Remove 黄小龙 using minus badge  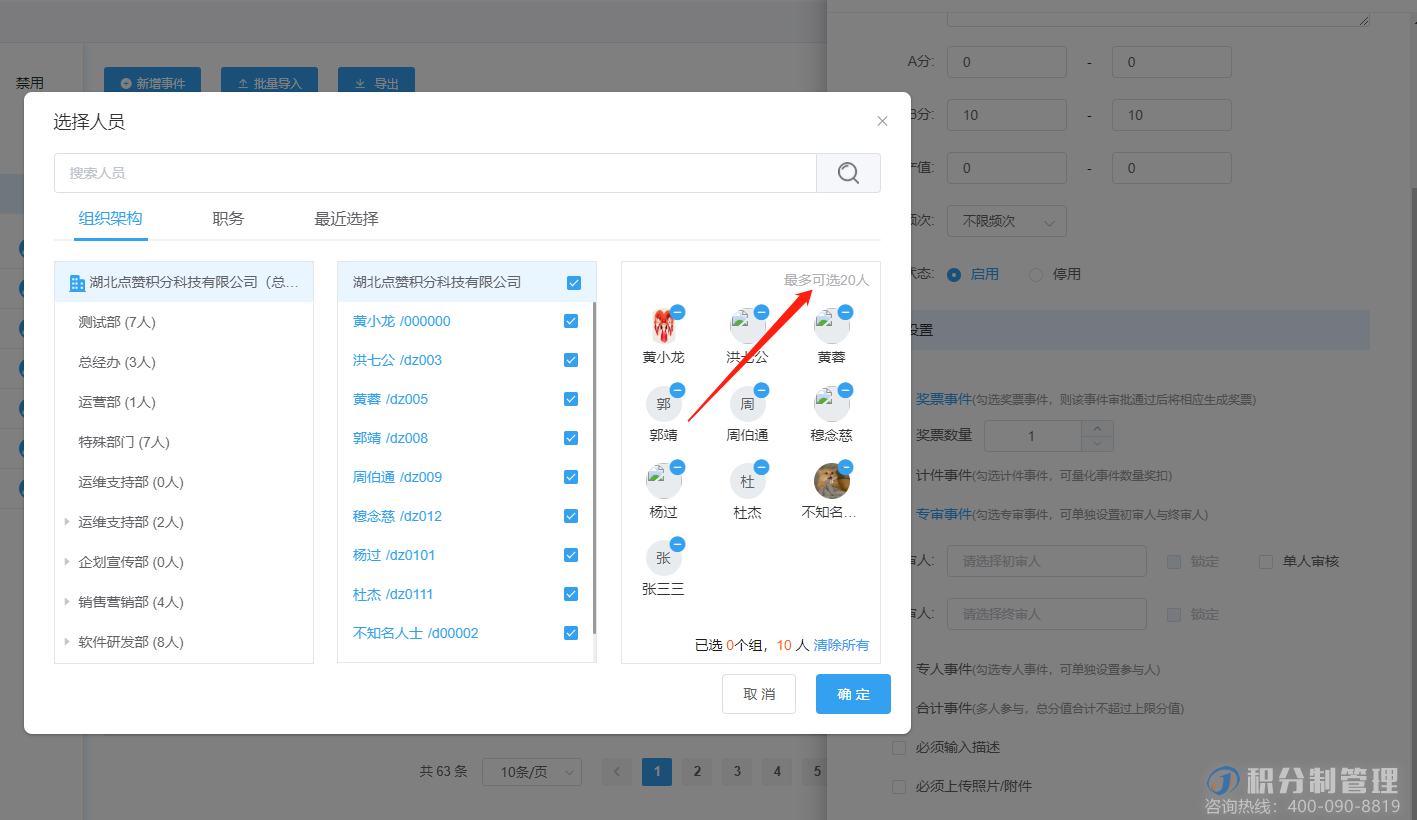click(677, 312)
